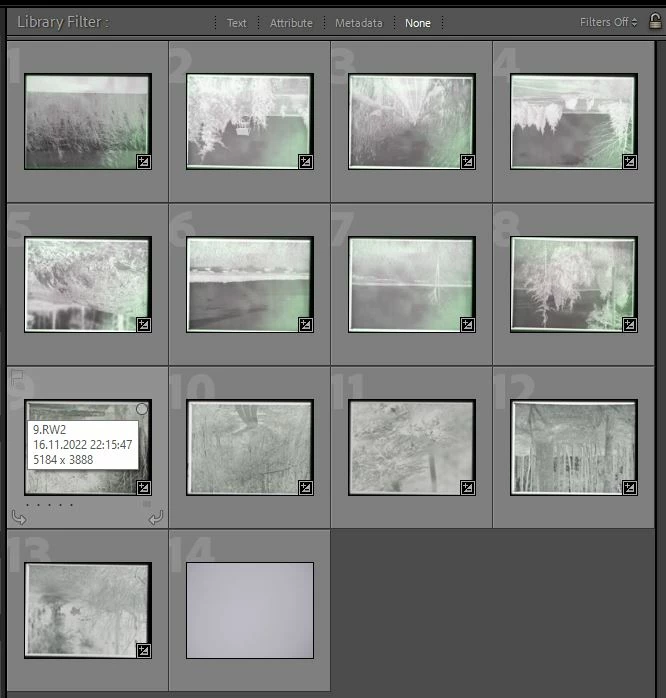Click develop adjustments badge on thumbnail 5
This screenshot has height=698, width=666.
143,325
